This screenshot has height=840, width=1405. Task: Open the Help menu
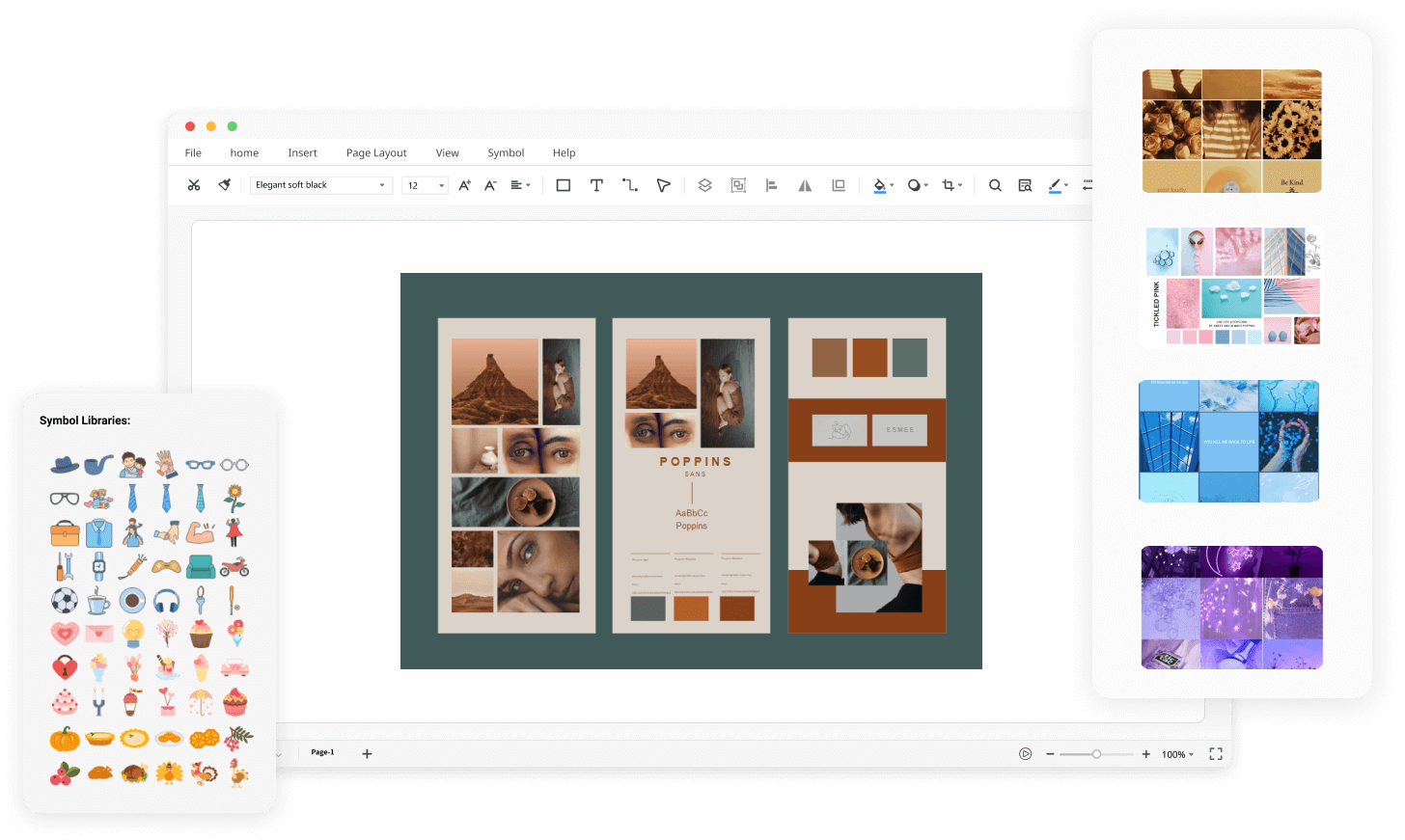(564, 152)
